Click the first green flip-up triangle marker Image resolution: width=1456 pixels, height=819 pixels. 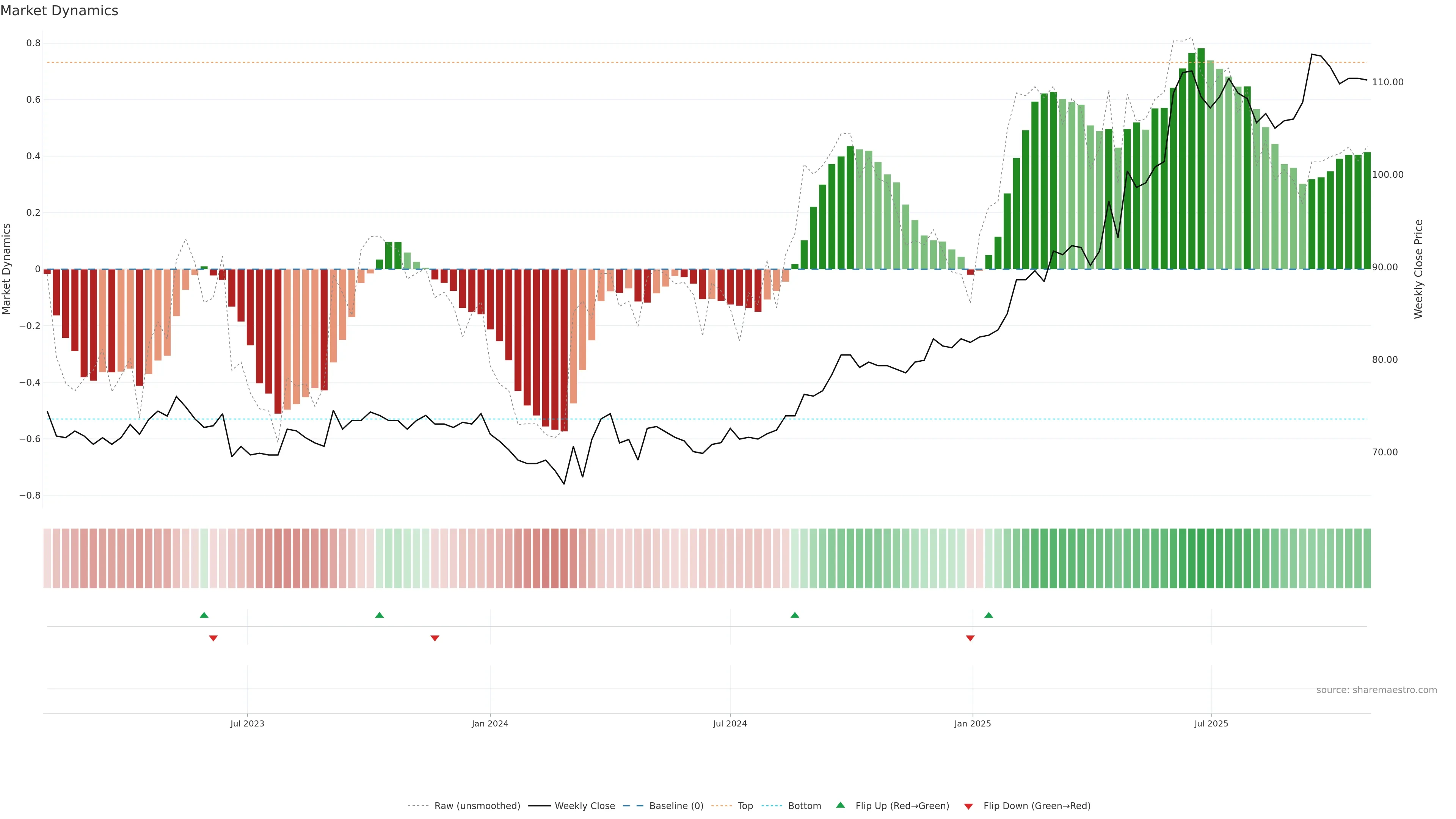coord(204,615)
